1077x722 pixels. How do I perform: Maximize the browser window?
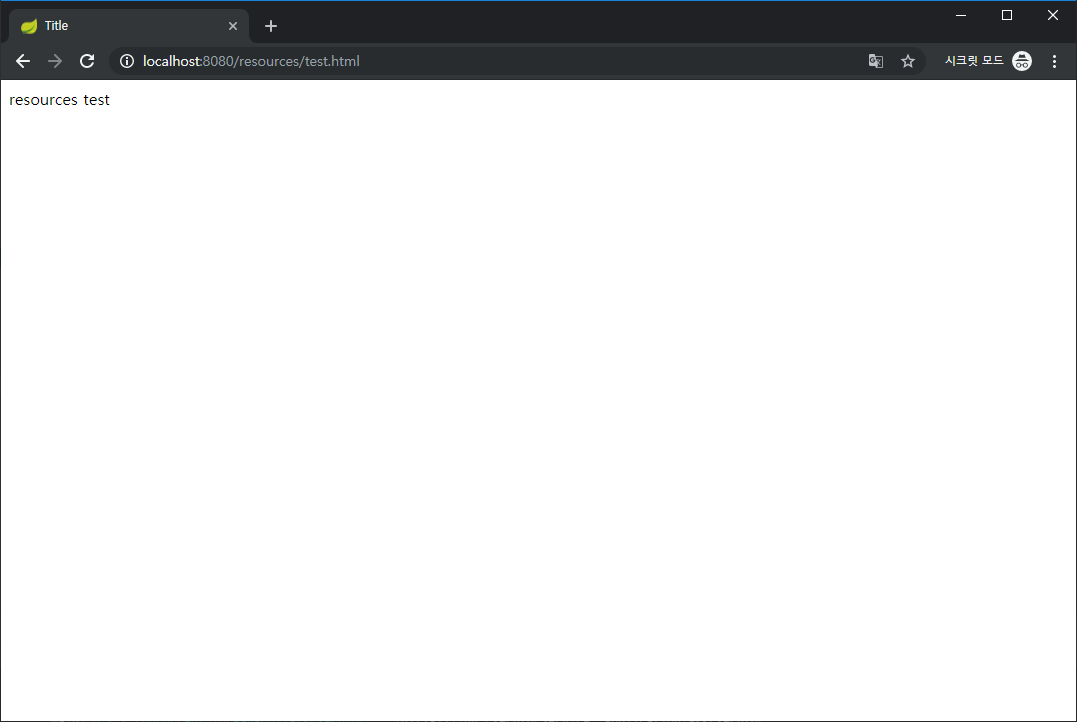coord(1007,15)
